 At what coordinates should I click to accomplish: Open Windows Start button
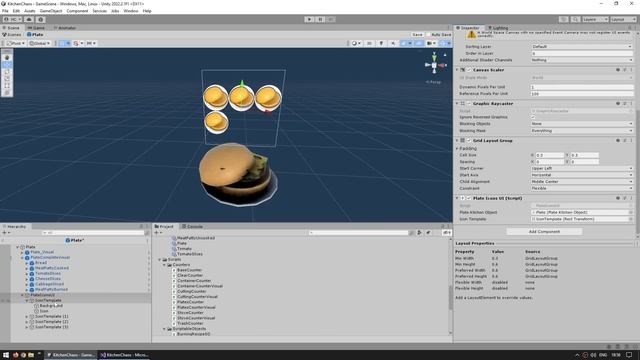click(6, 355)
